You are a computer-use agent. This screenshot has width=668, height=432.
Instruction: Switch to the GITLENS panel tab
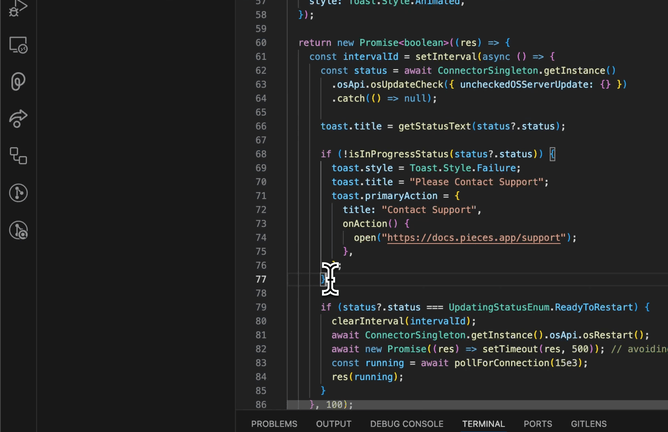[x=588, y=424]
